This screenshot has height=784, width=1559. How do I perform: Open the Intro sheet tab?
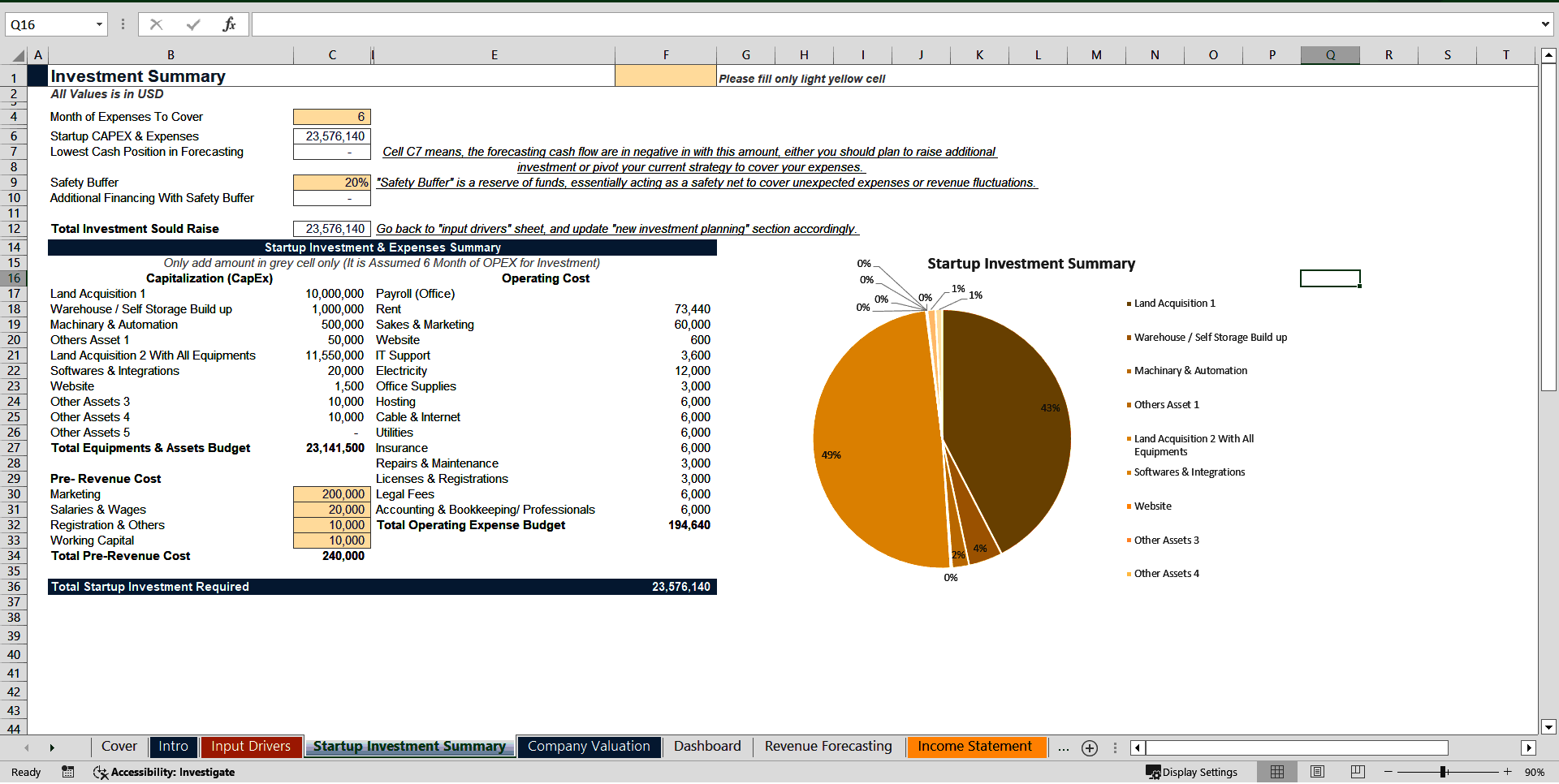tap(173, 747)
